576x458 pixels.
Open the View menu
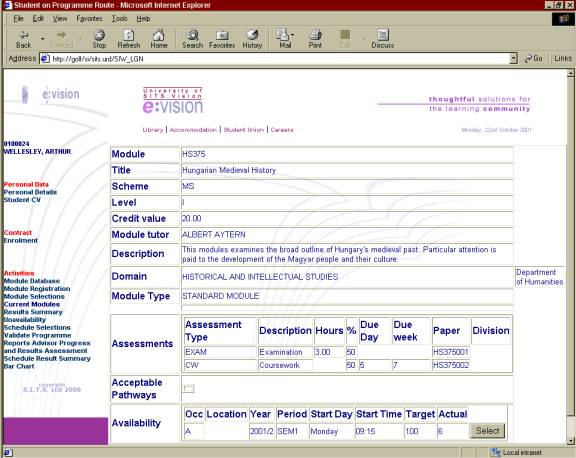pyautogui.click(x=60, y=18)
